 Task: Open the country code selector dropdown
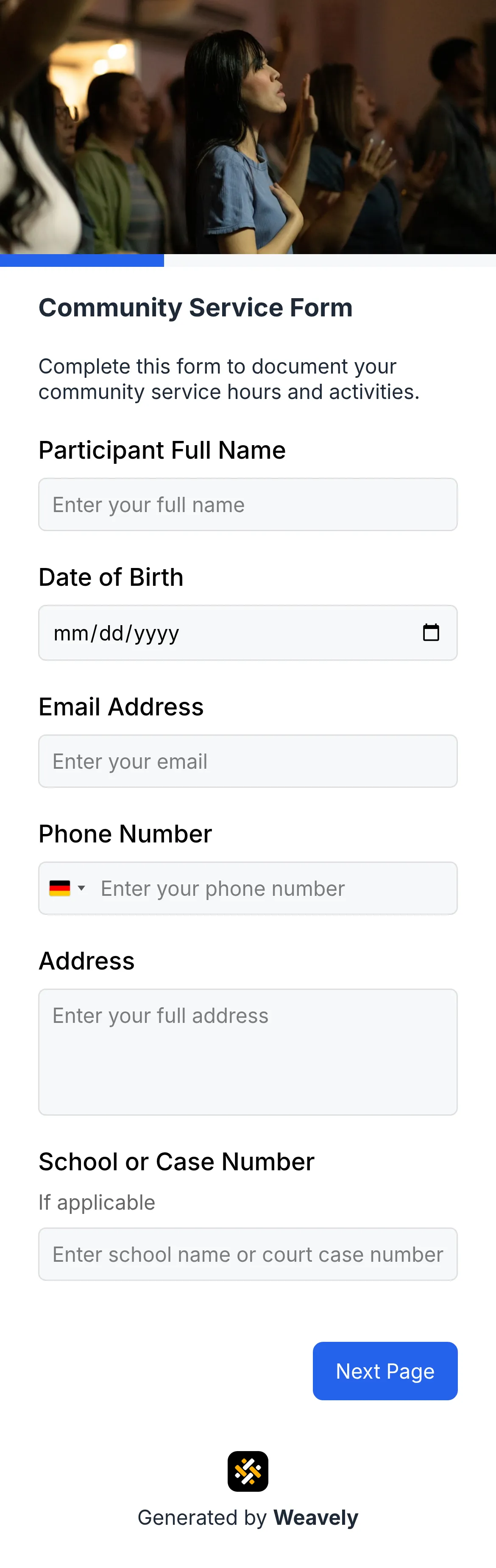click(x=67, y=887)
